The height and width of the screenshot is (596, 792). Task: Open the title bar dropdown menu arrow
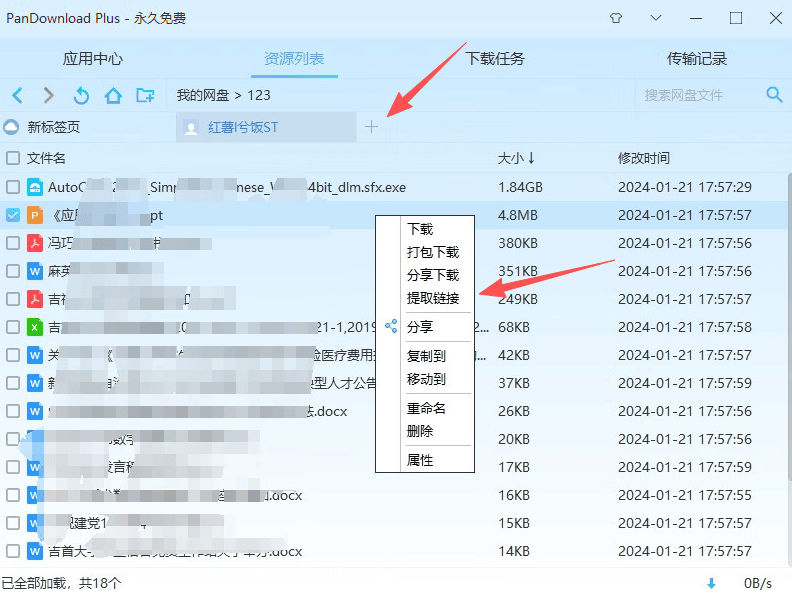tap(656, 18)
